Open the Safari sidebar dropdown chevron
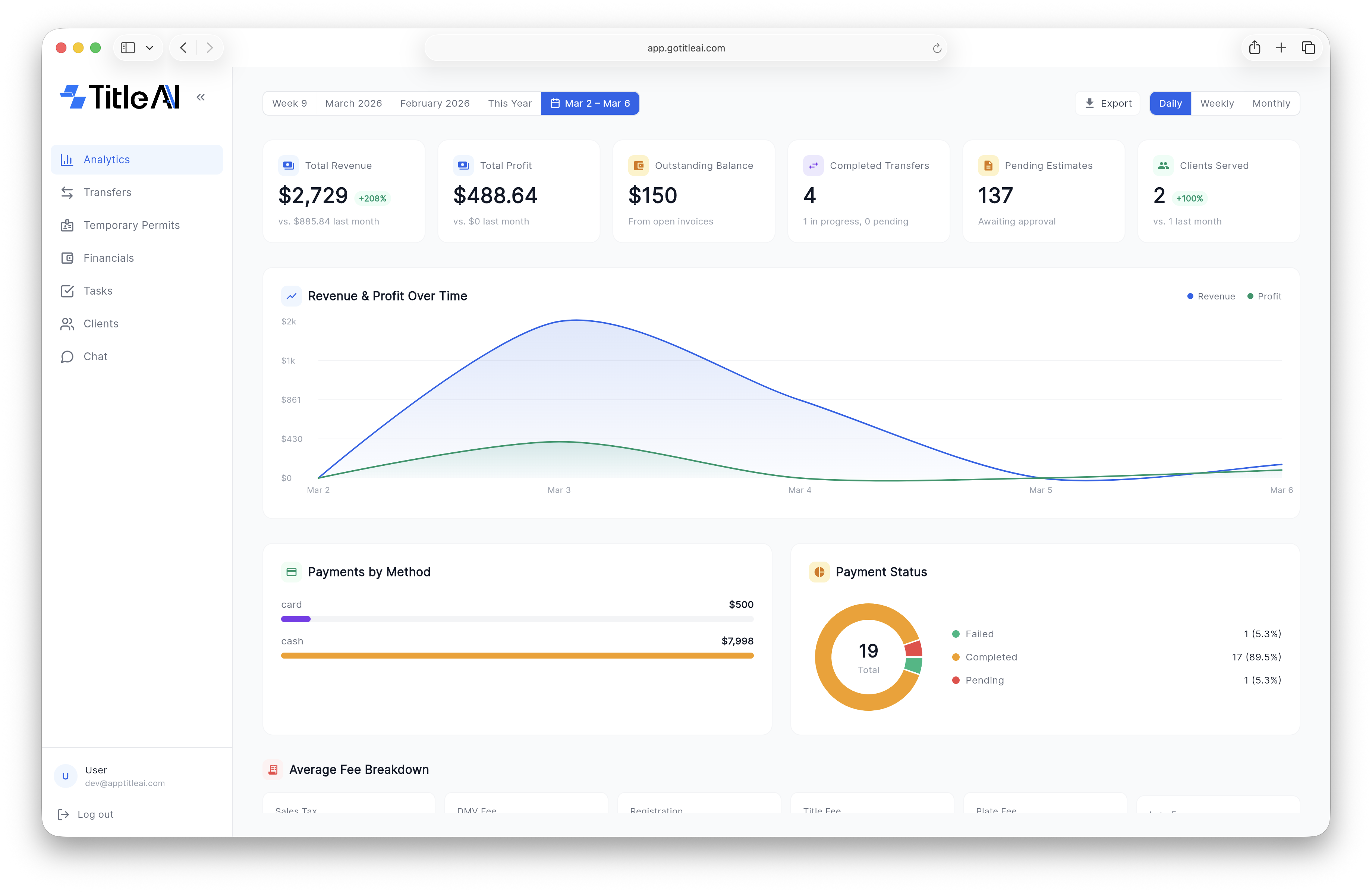Viewport: 1372px width, 892px height. (149, 48)
